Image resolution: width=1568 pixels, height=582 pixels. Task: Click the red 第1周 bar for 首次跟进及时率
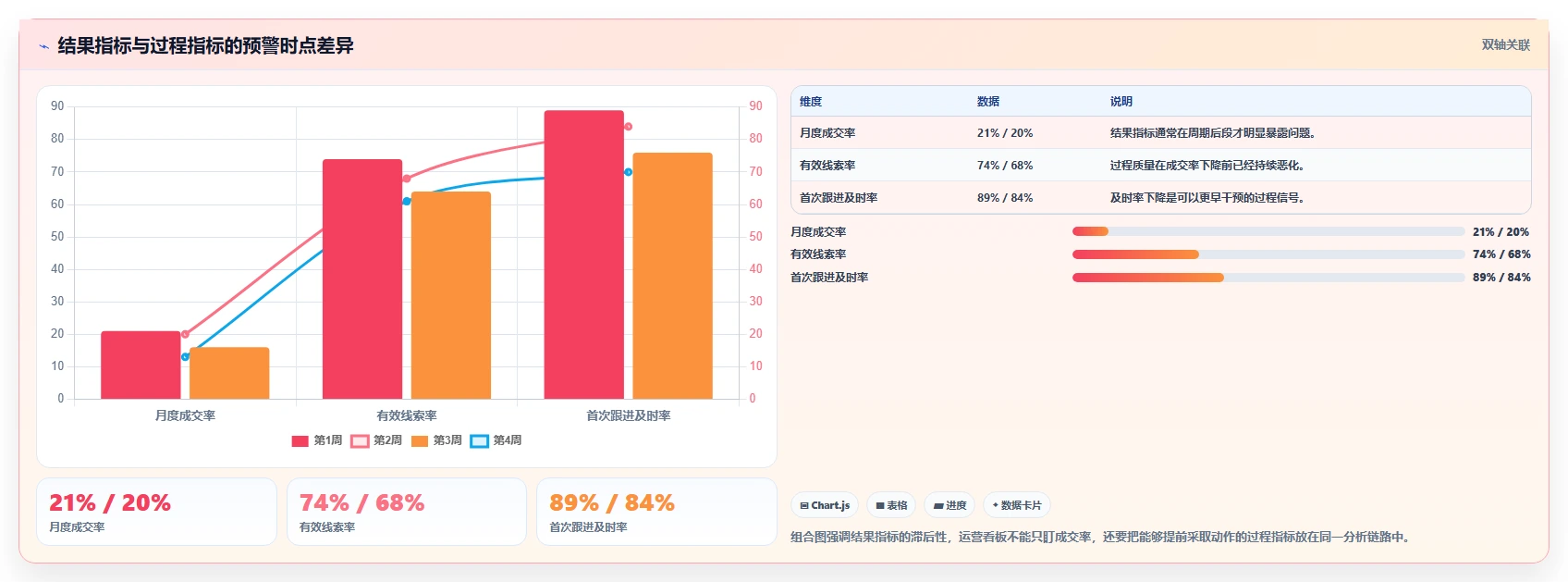(x=584, y=254)
